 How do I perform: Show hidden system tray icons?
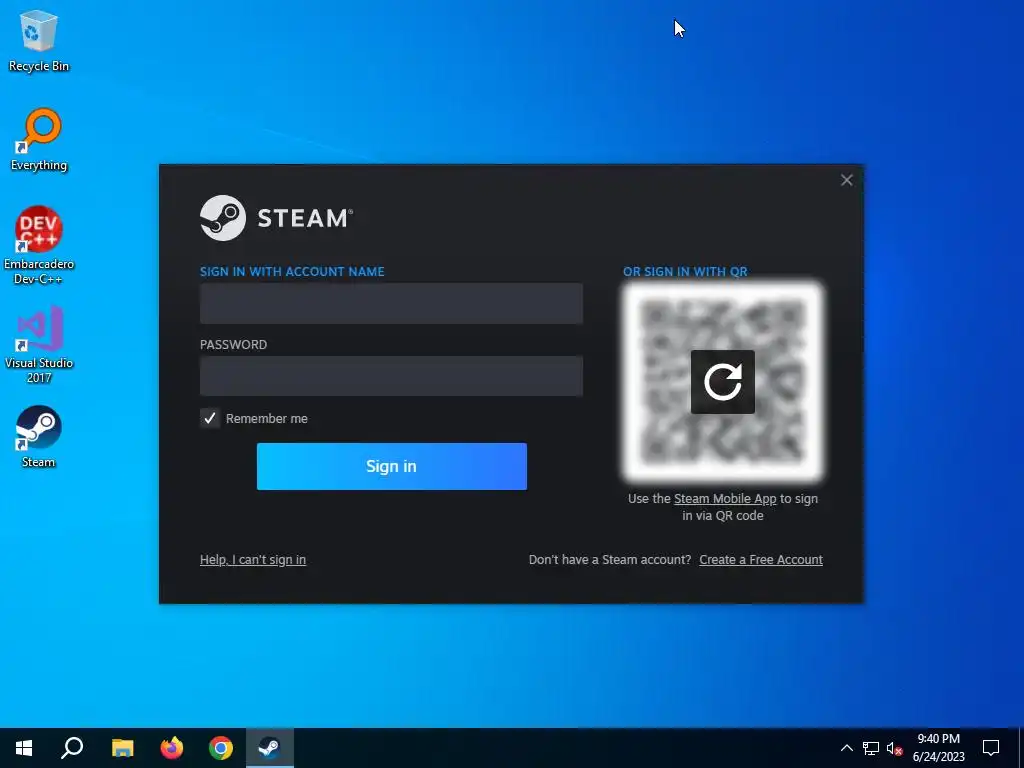846,748
